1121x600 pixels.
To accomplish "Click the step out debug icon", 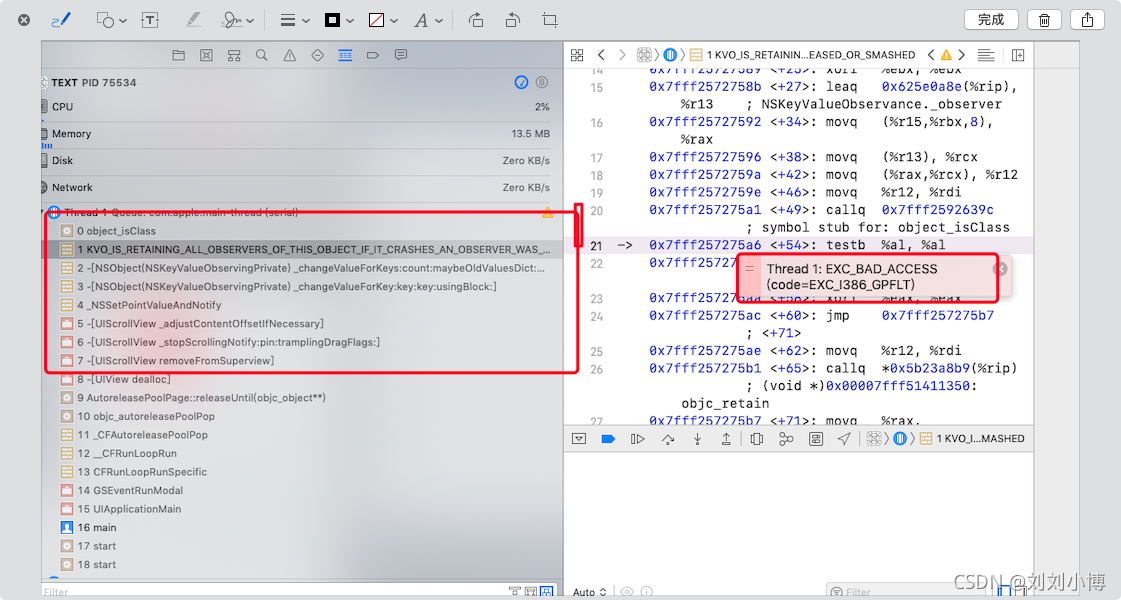I will point(726,439).
